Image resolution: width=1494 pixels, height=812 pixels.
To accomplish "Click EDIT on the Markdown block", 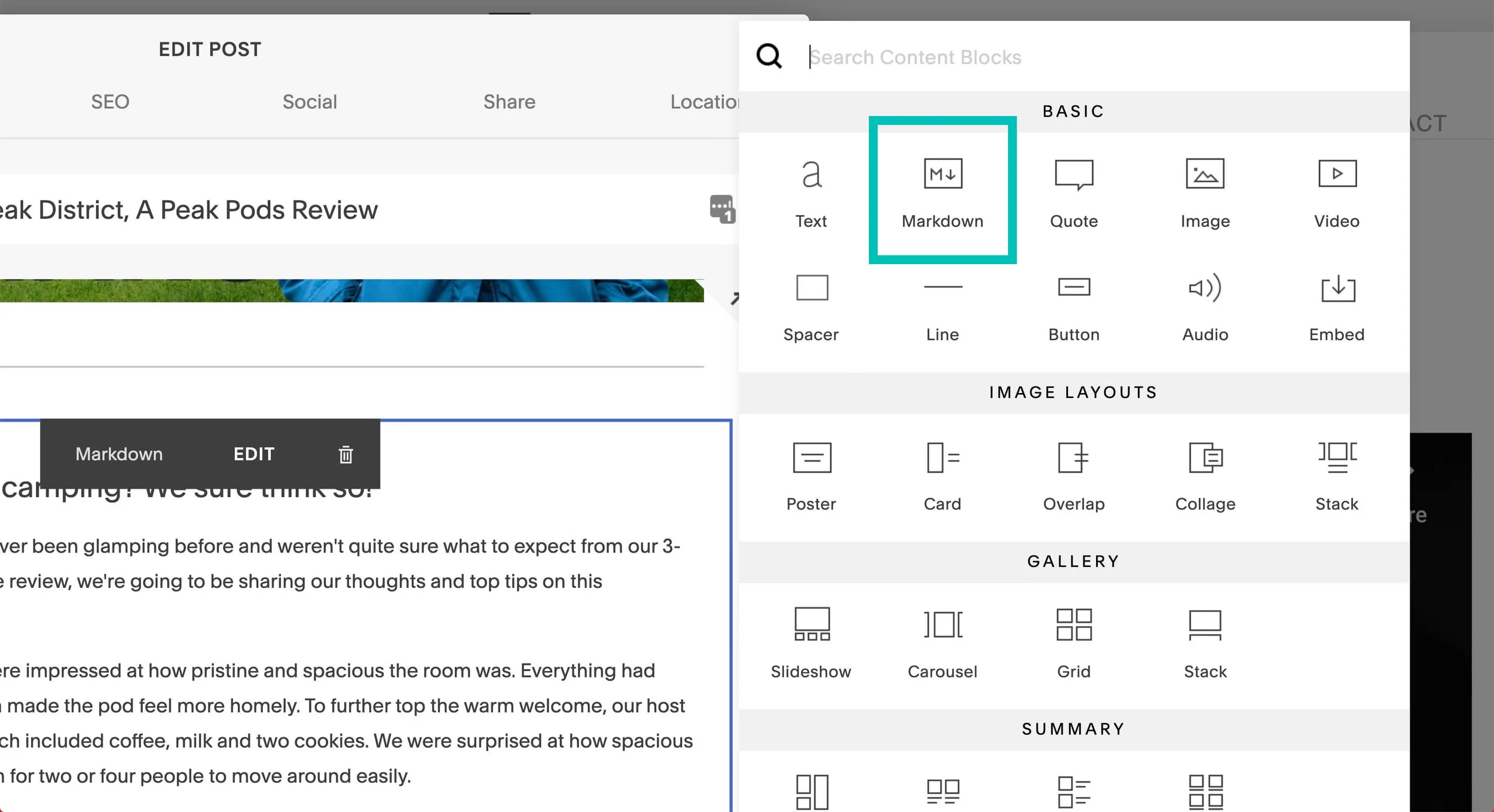I will point(253,454).
